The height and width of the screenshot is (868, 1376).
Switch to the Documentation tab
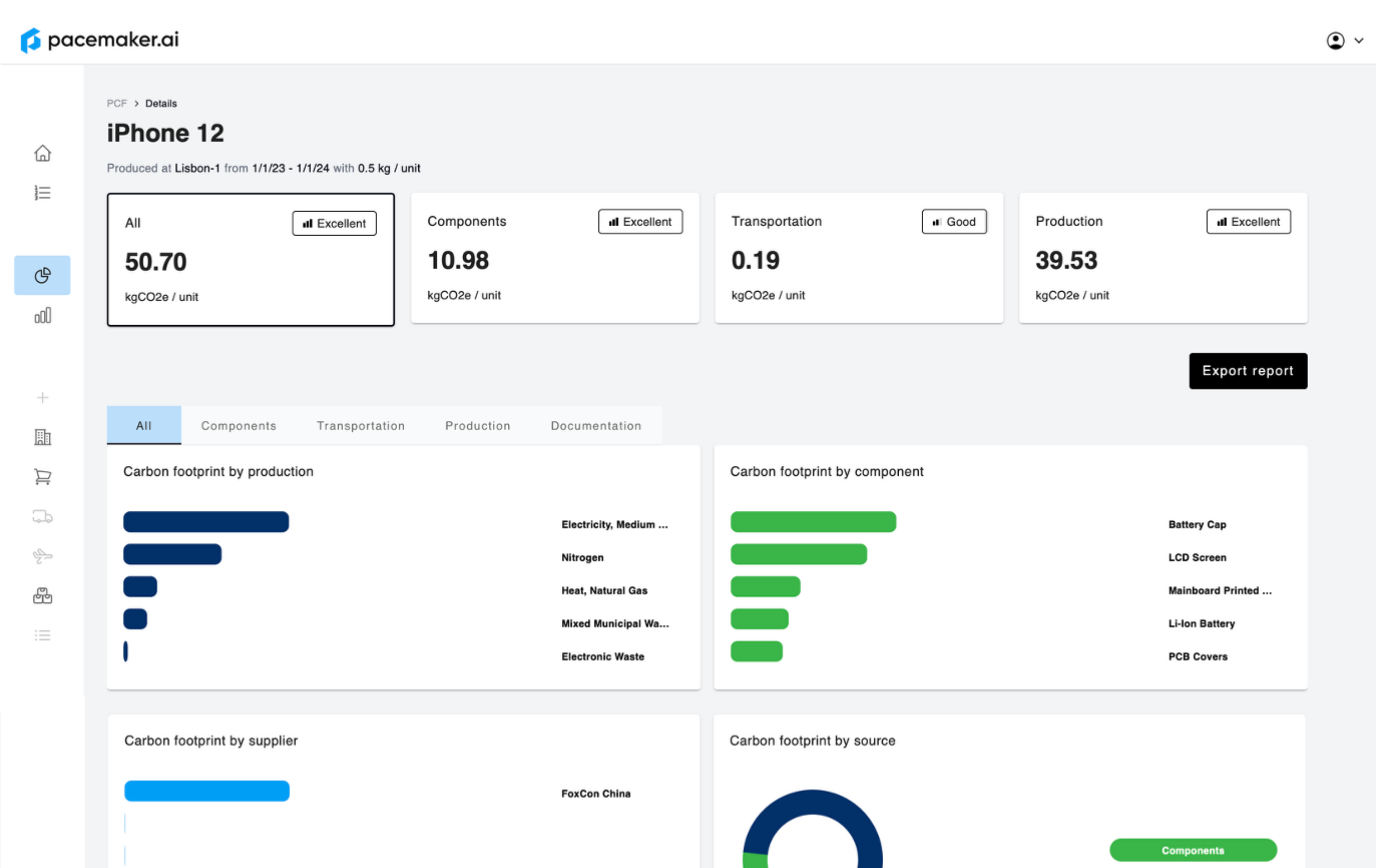[596, 425]
